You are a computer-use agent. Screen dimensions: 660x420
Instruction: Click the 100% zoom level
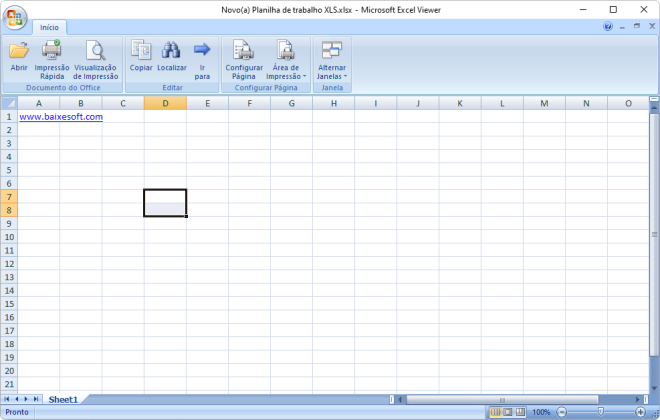coord(541,412)
